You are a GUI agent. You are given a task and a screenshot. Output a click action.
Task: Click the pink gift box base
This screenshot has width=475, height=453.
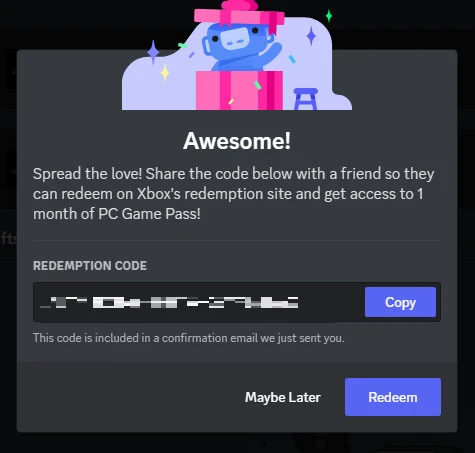(239, 90)
